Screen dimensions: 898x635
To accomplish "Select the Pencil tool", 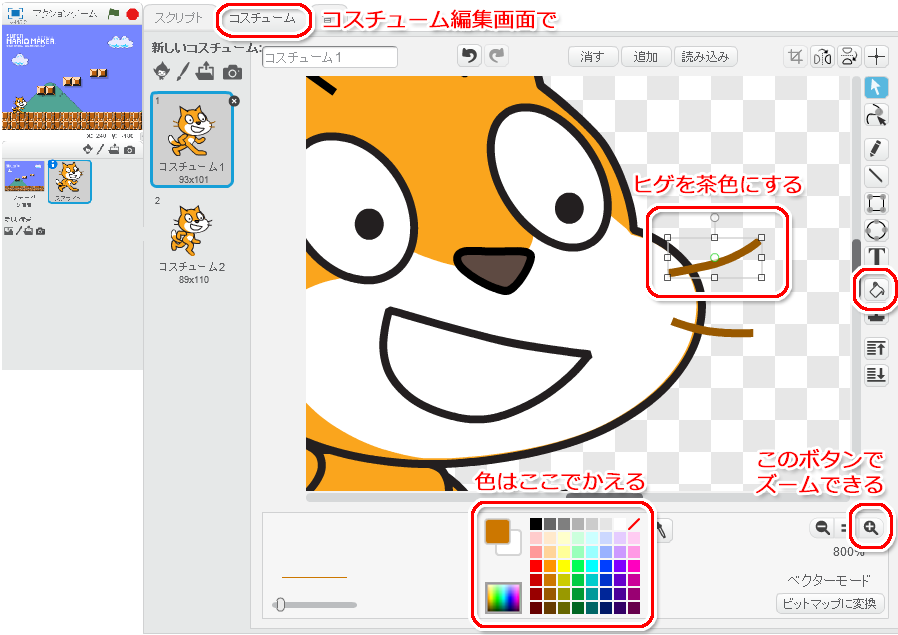I will pos(876,149).
